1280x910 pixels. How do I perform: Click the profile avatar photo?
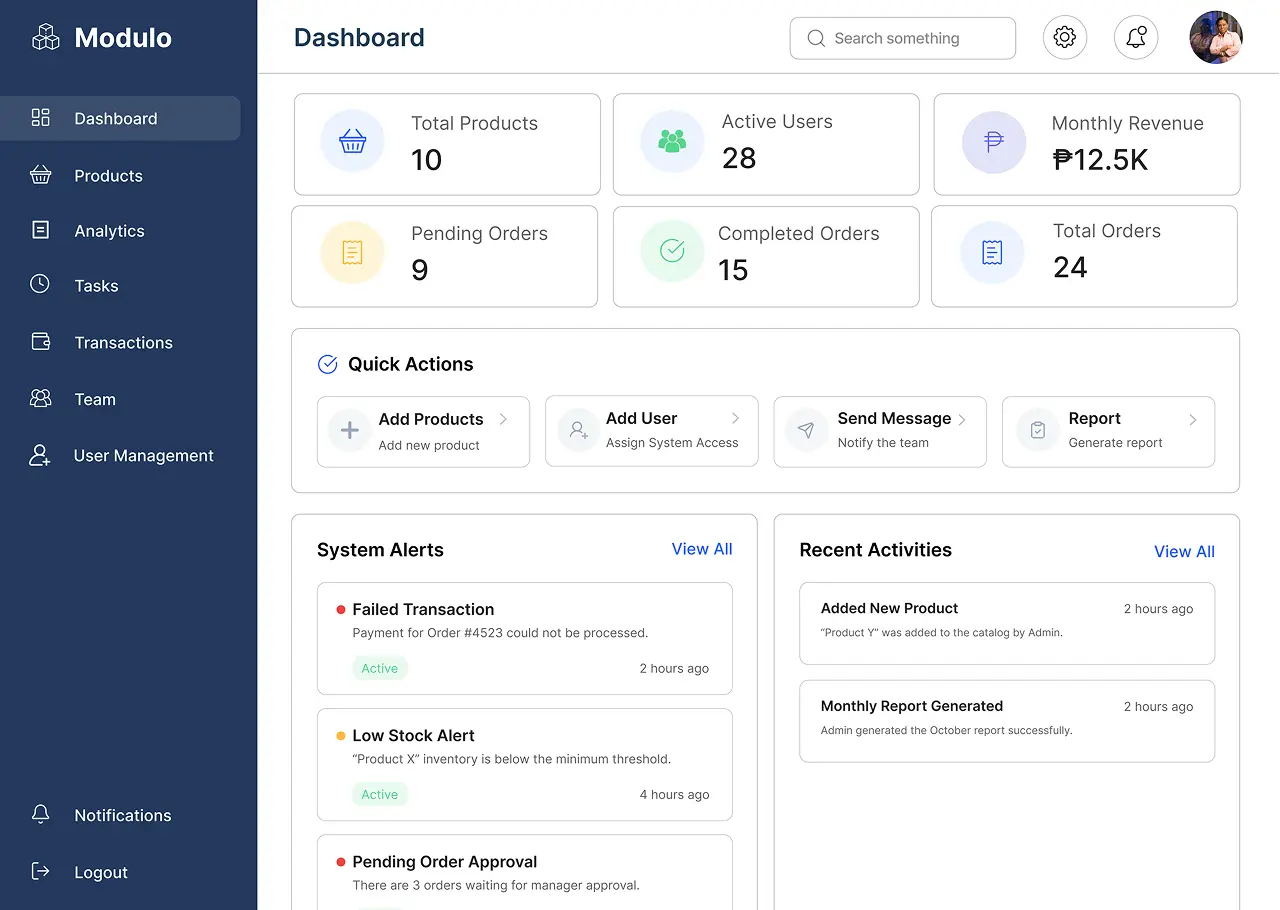tap(1216, 37)
